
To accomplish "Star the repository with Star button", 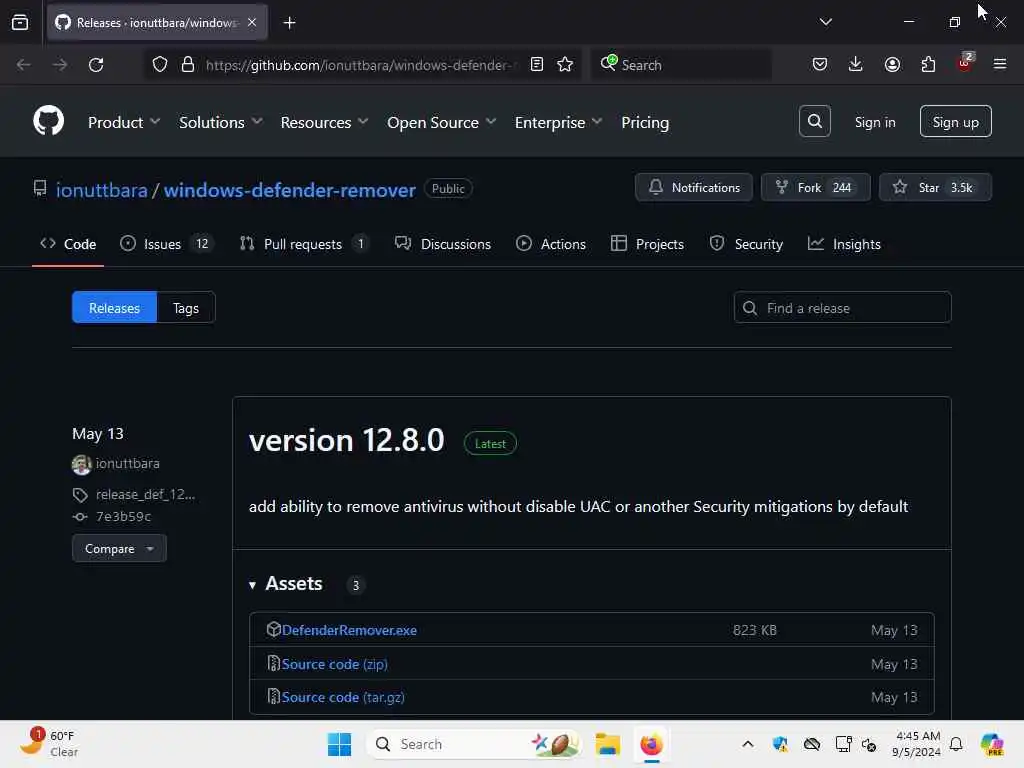I will click(935, 187).
